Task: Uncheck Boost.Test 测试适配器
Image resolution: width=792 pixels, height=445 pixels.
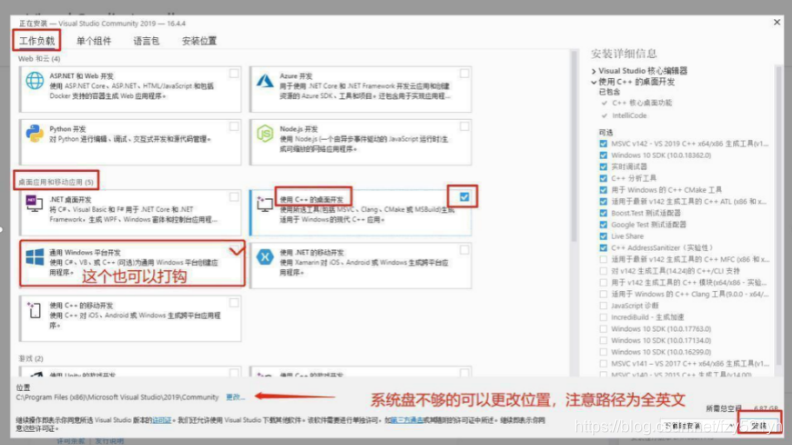Action: pyautogui.click(x=603, y=213)
